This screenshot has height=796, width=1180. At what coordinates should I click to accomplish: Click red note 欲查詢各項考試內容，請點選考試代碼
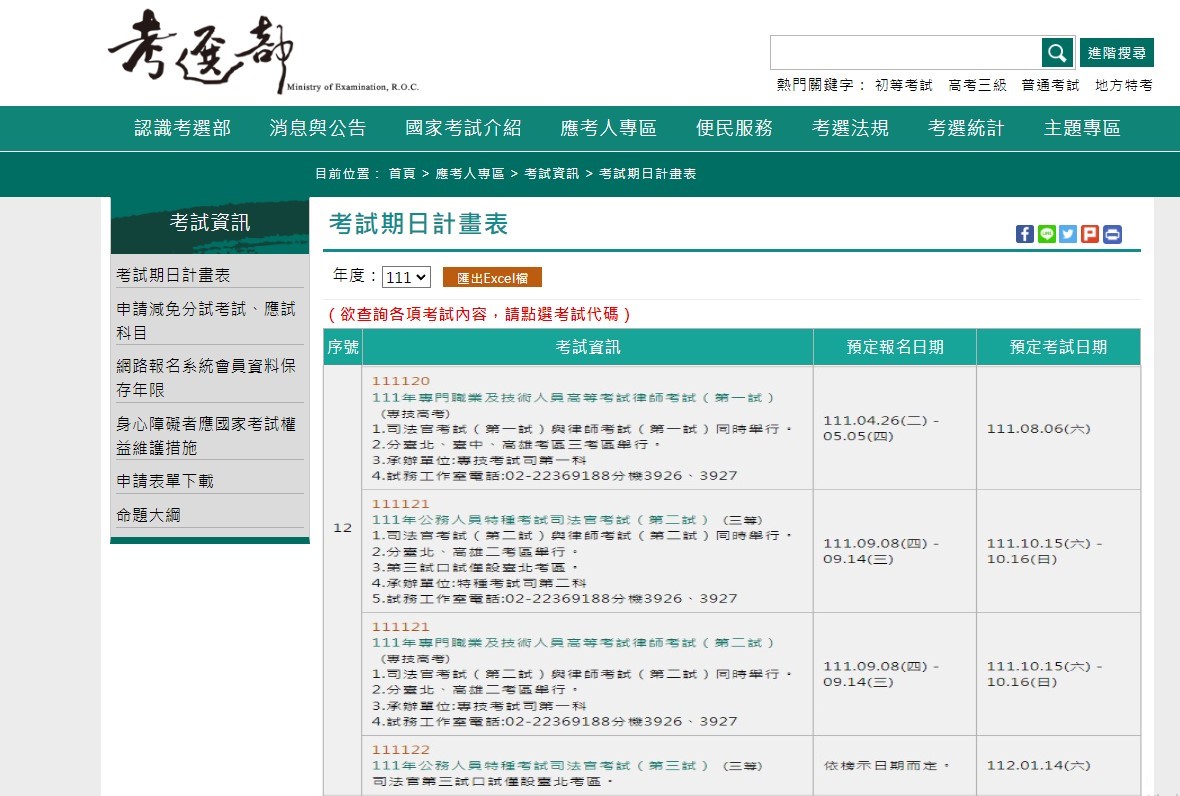[479, 314]
